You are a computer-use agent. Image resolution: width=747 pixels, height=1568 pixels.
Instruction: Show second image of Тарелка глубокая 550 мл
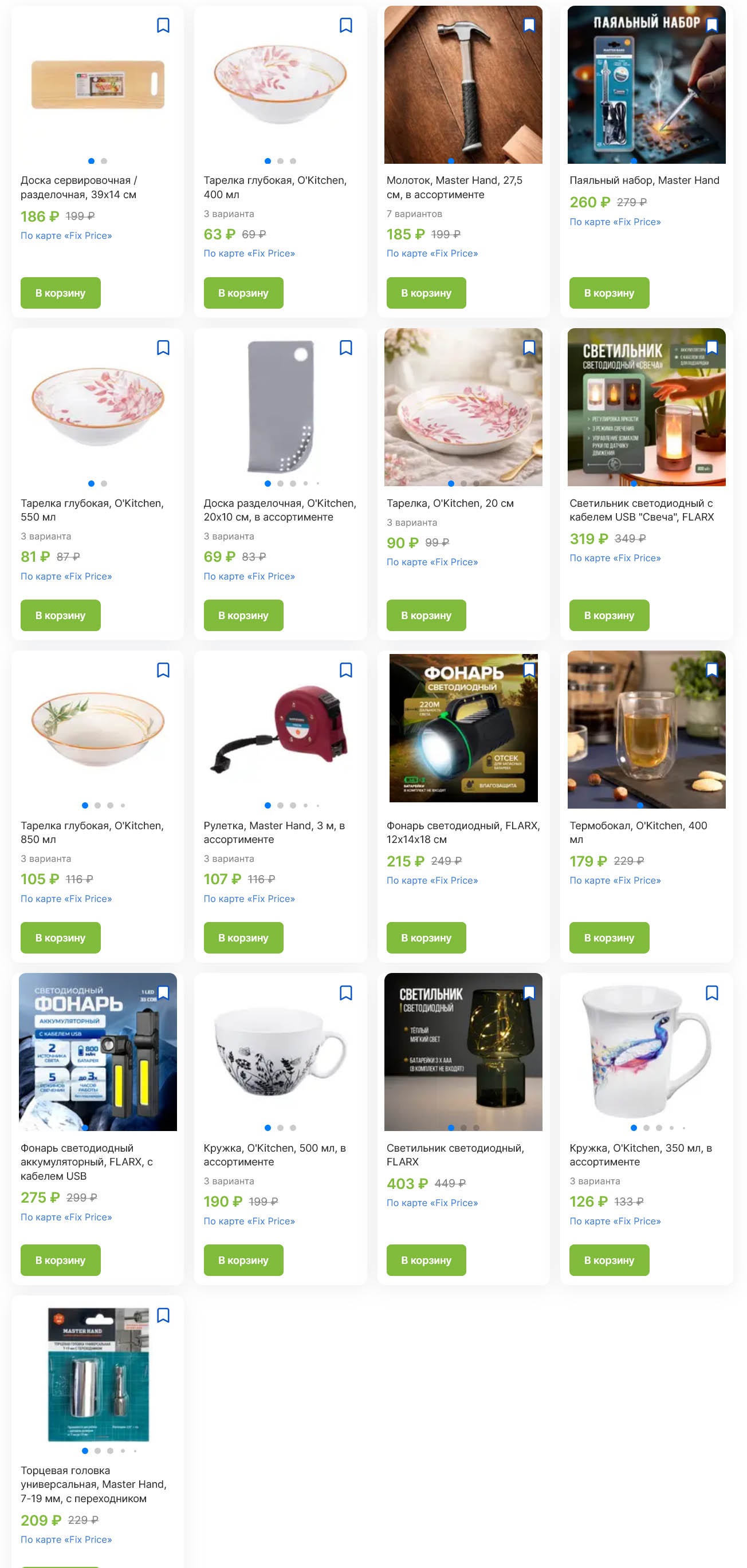(x=104, y=483)
